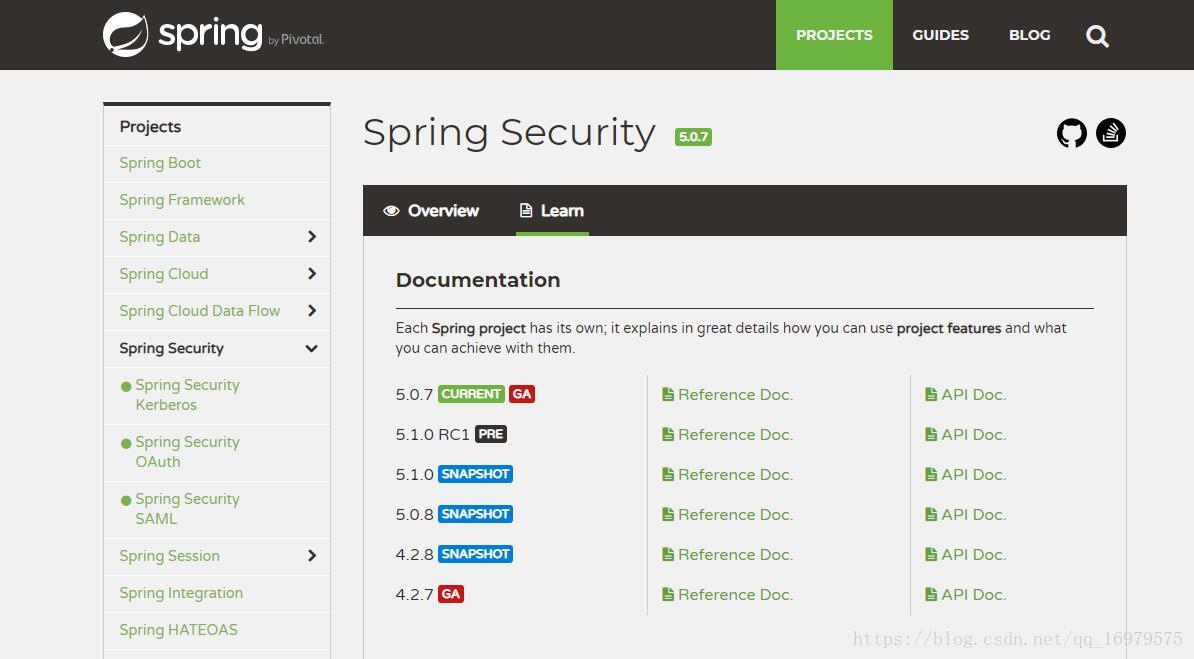Click the 5.0.7 version badge beside title
The height and width of the screenshot is (659, 1194).
(693, 136)
